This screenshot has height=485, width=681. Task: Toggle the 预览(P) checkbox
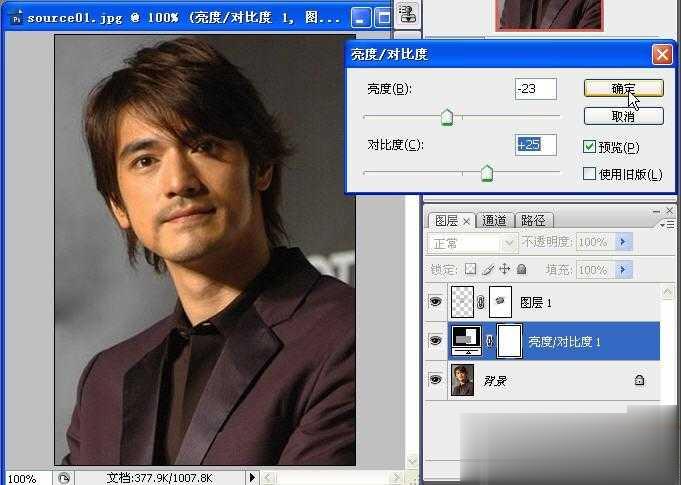point(589,147)
